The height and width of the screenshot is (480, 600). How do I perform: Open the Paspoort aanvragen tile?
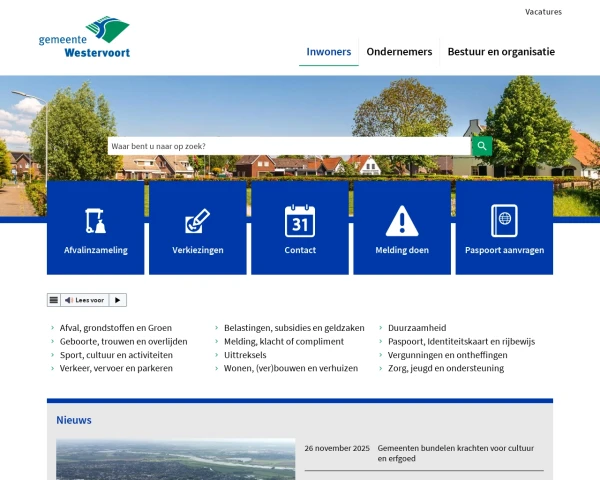tap(504, 228)
